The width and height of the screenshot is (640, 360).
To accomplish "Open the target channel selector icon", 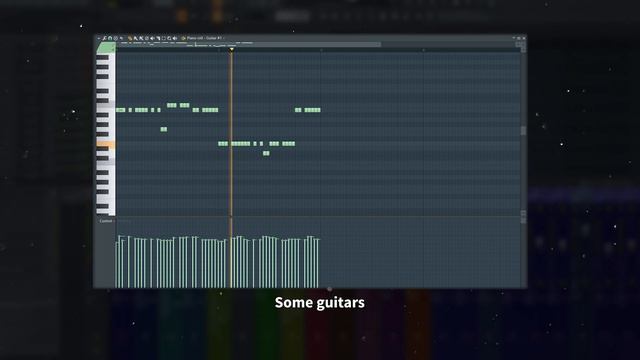I will [183, 38].
